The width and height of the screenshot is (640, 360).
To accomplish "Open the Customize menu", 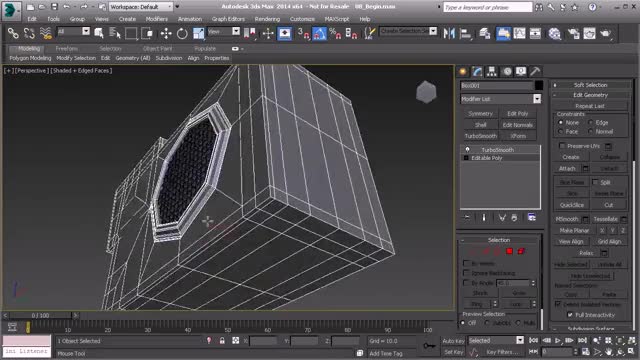I will [x=302, y=19].
